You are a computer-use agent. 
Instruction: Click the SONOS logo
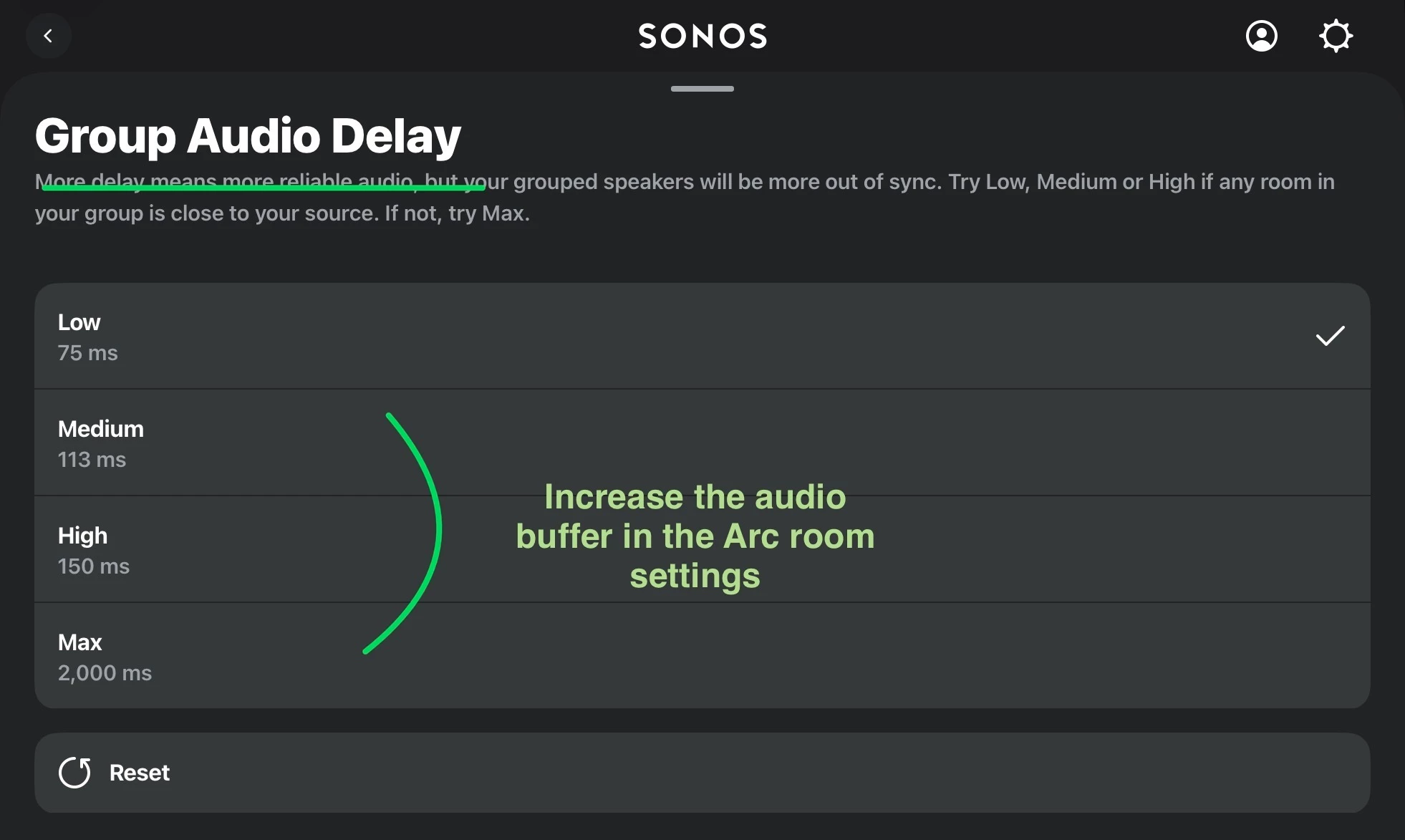click(x=702, y=36)
